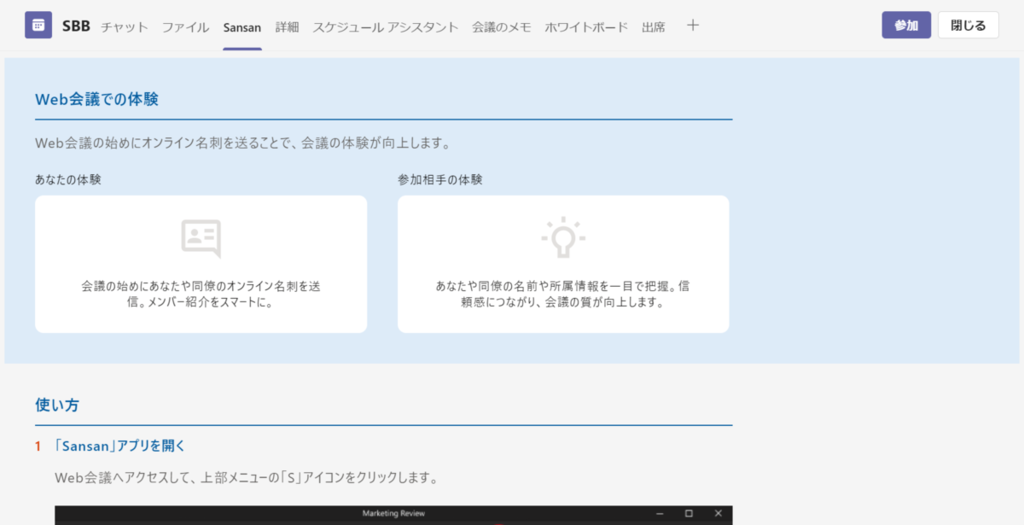The height and width of the screenshot is (525, 1024).
Task: Open the チャット tab
Action: [124, 27]
